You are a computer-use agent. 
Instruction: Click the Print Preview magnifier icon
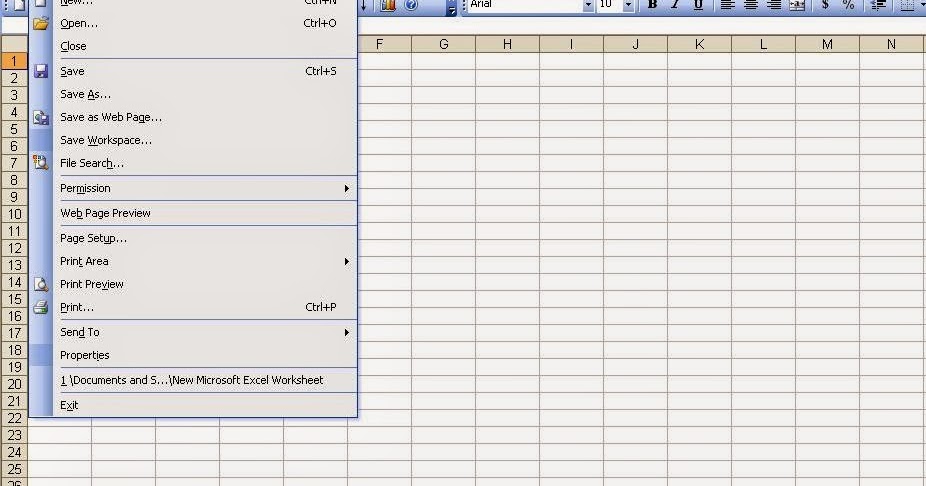coord(41,285)
